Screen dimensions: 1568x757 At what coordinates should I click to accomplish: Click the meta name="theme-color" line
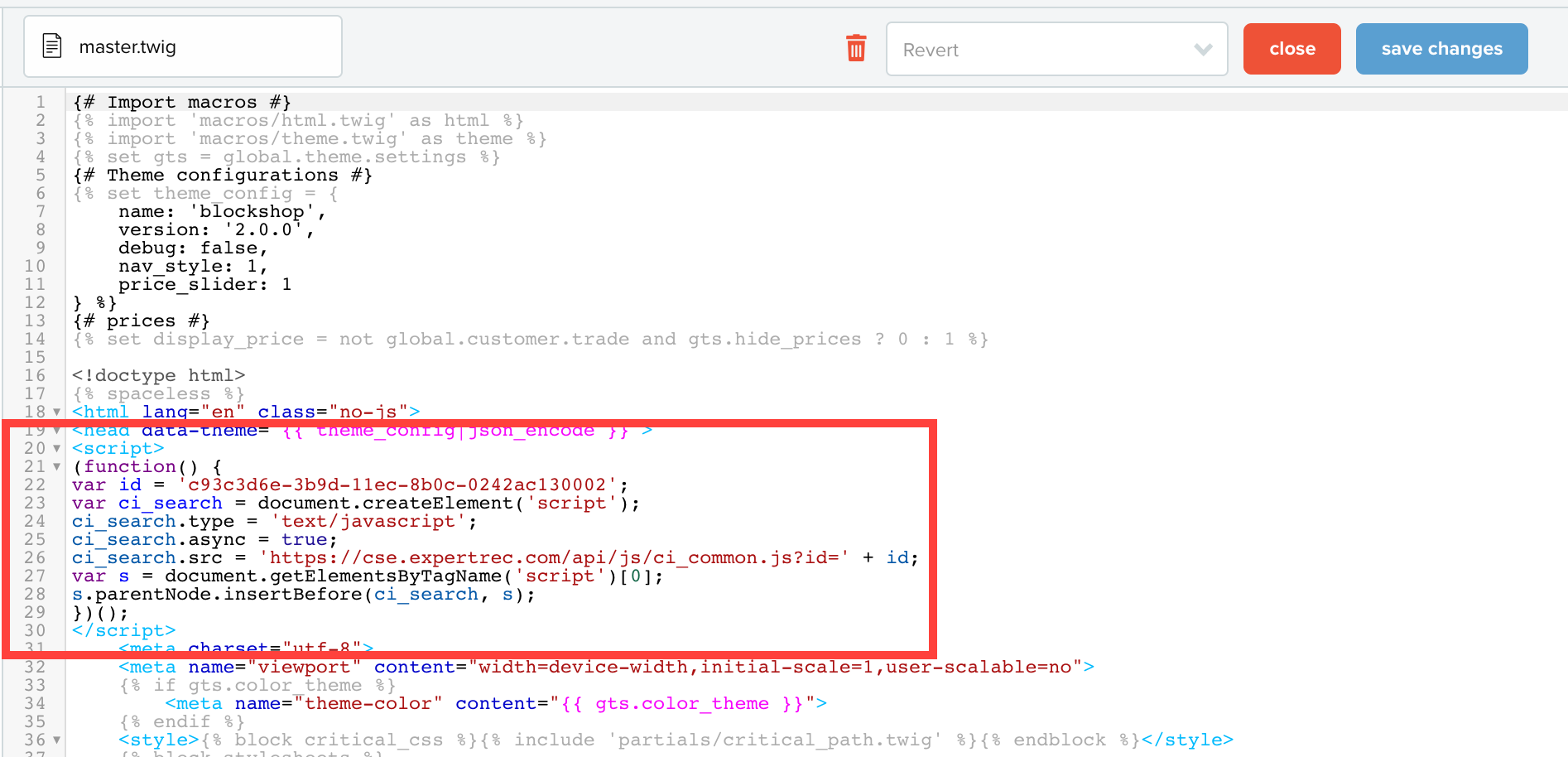496,703
